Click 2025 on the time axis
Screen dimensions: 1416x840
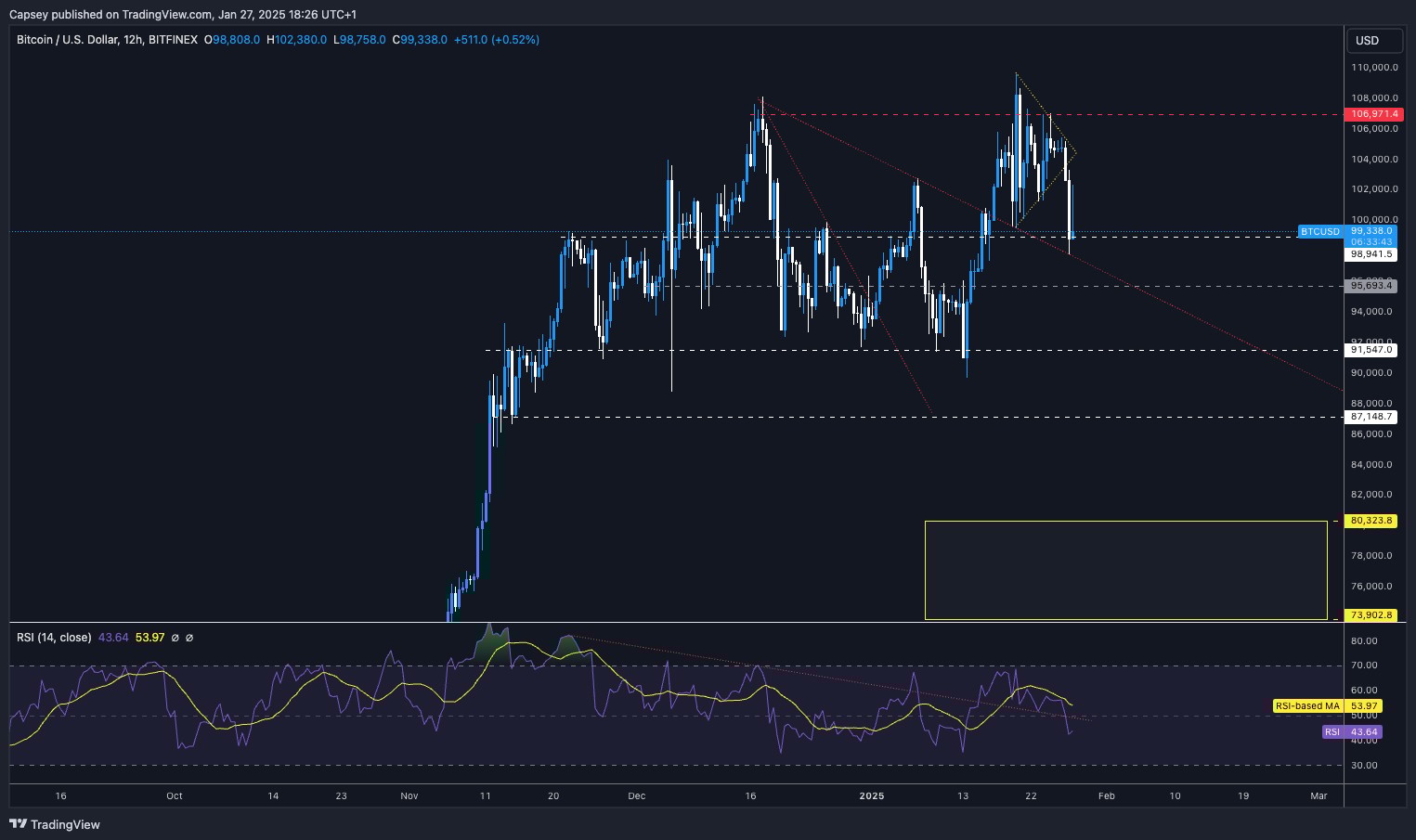pos(871,795)
